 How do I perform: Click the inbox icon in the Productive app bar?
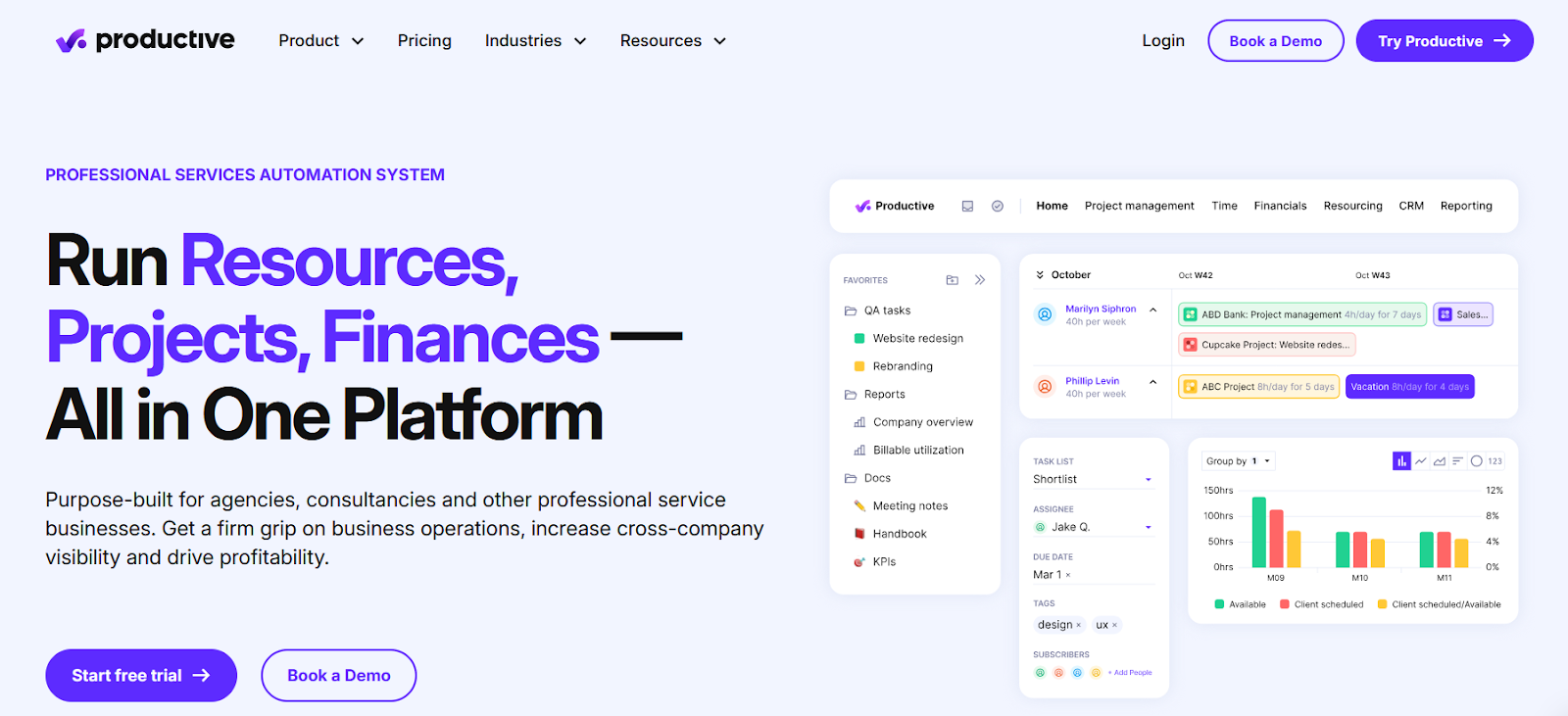967,207
